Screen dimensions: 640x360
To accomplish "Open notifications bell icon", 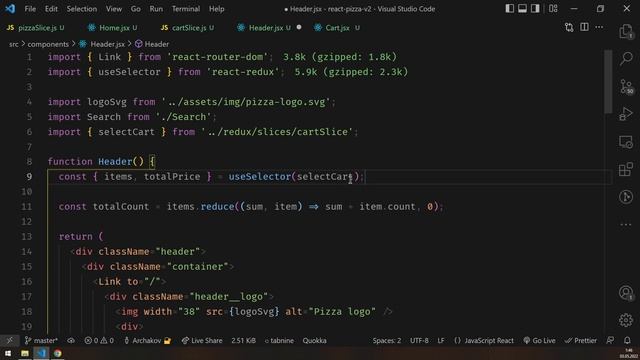I will click(627, 340).
